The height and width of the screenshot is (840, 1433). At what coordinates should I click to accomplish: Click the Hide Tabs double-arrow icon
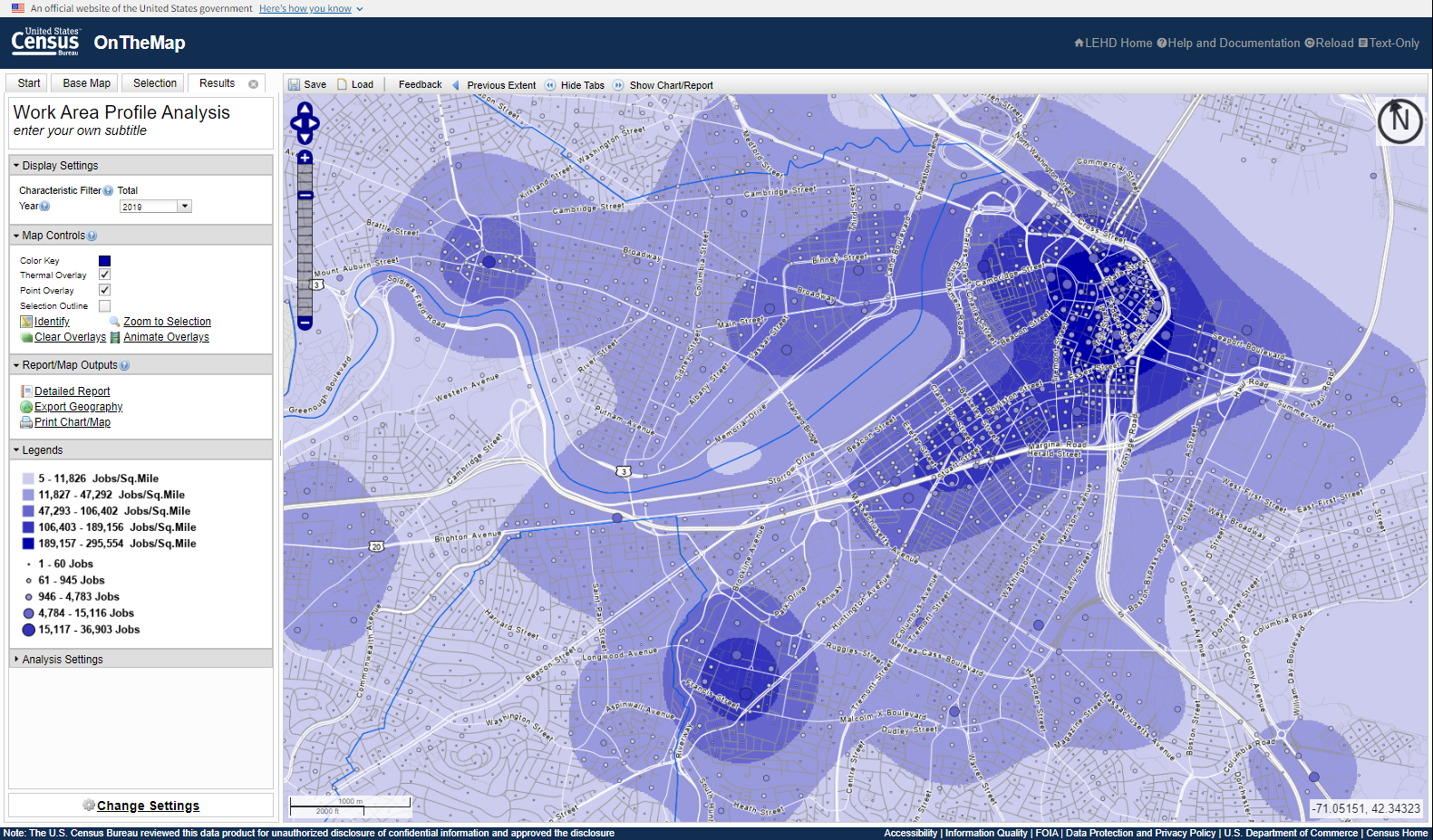click(x=549, y=85)
